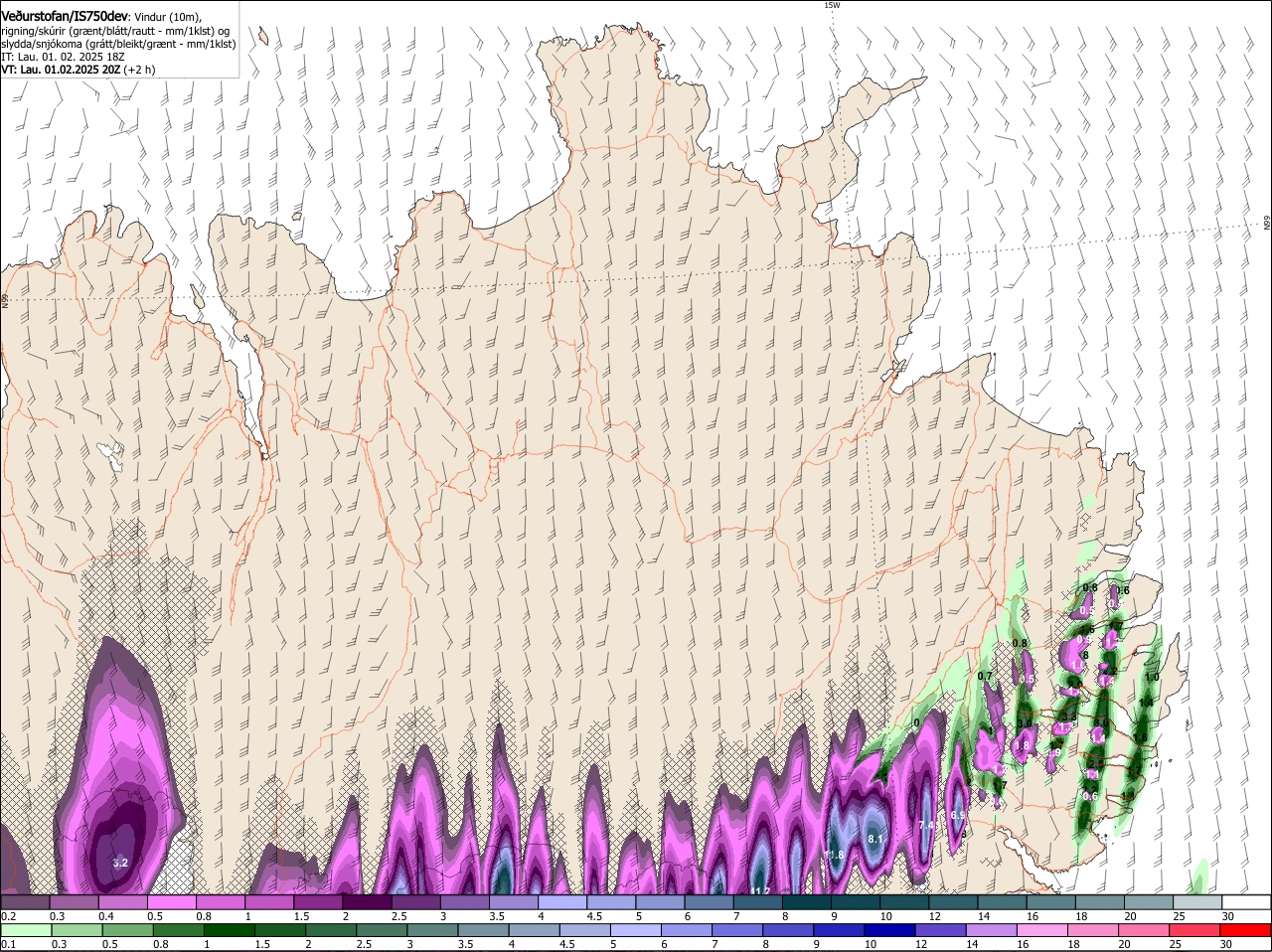Pick the upper scale dark purple swatch between 2 and 2.5

tap(370, 901)
